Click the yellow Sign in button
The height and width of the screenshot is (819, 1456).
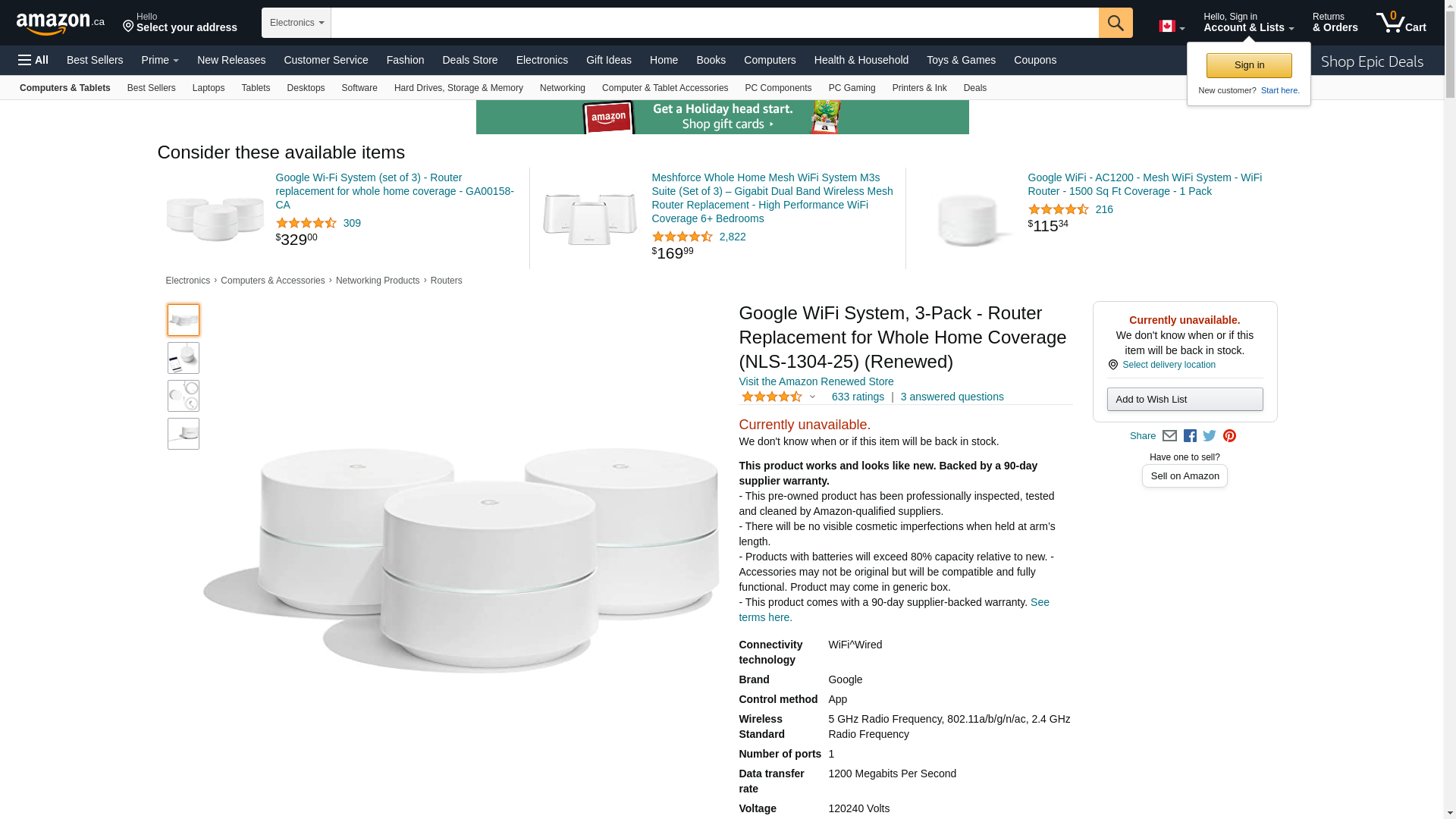1249,65
